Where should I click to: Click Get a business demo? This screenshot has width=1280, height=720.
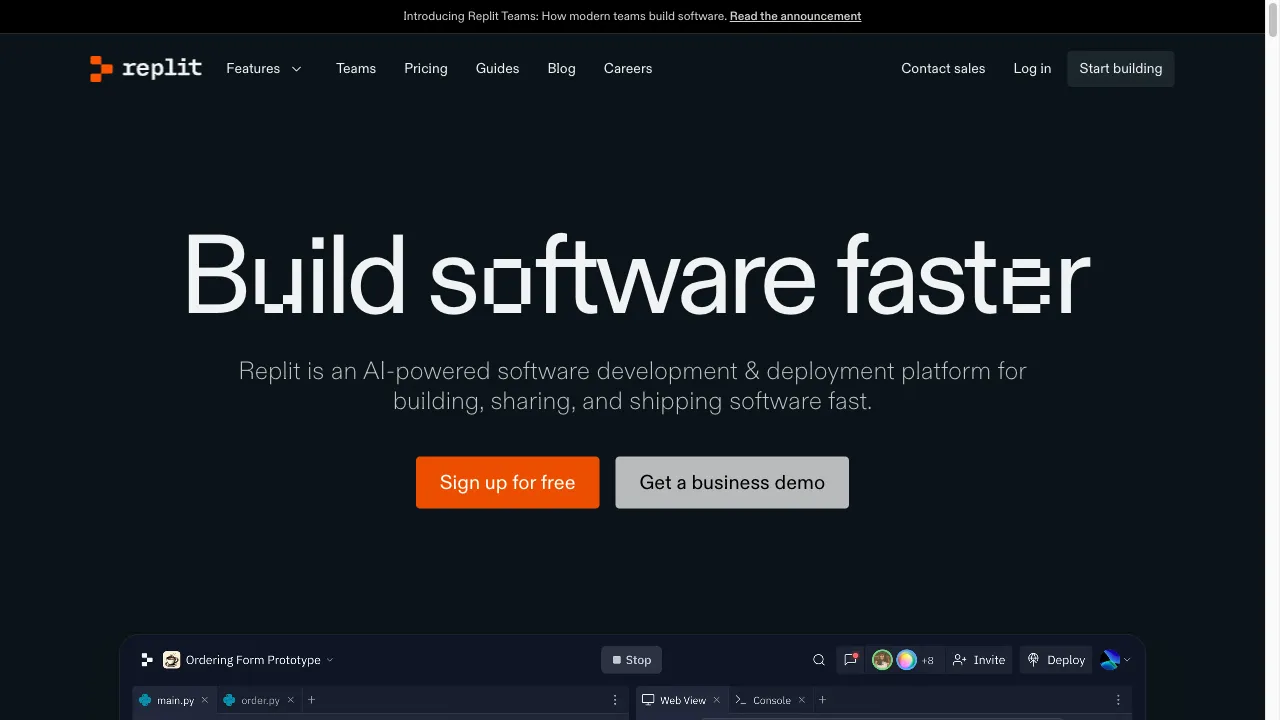point(732,482)
